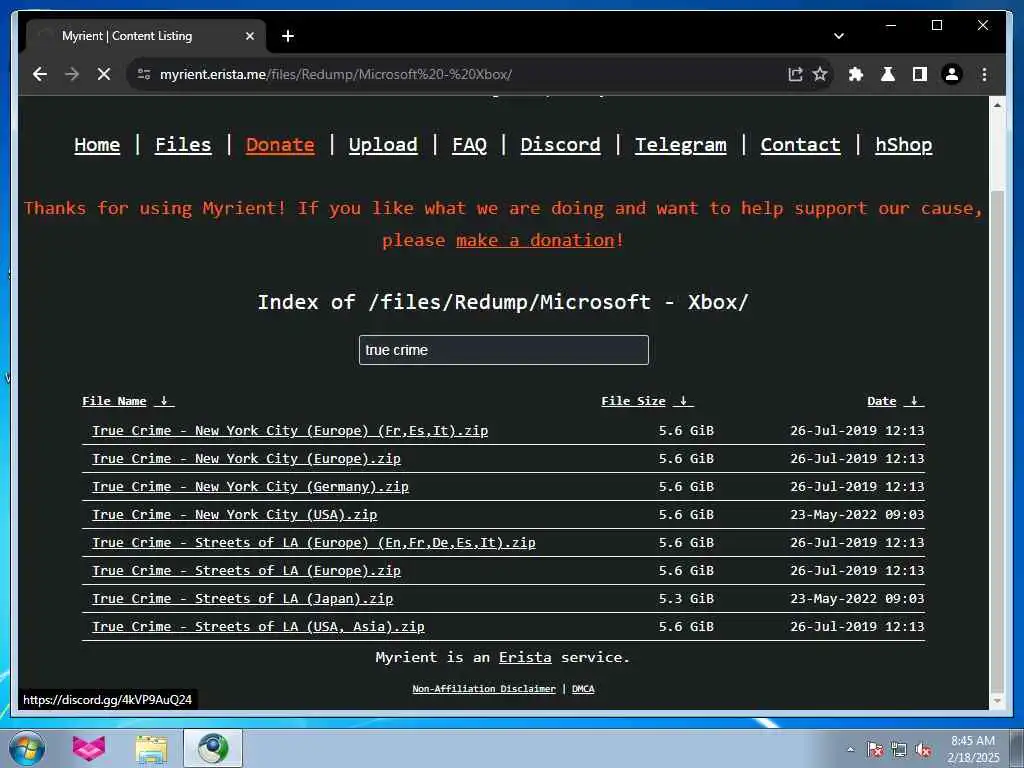Viewport: 1024px width, 768px height.
Task: Go back using browser back arrow
Action: pyautogui.click(x=40, y=74)
